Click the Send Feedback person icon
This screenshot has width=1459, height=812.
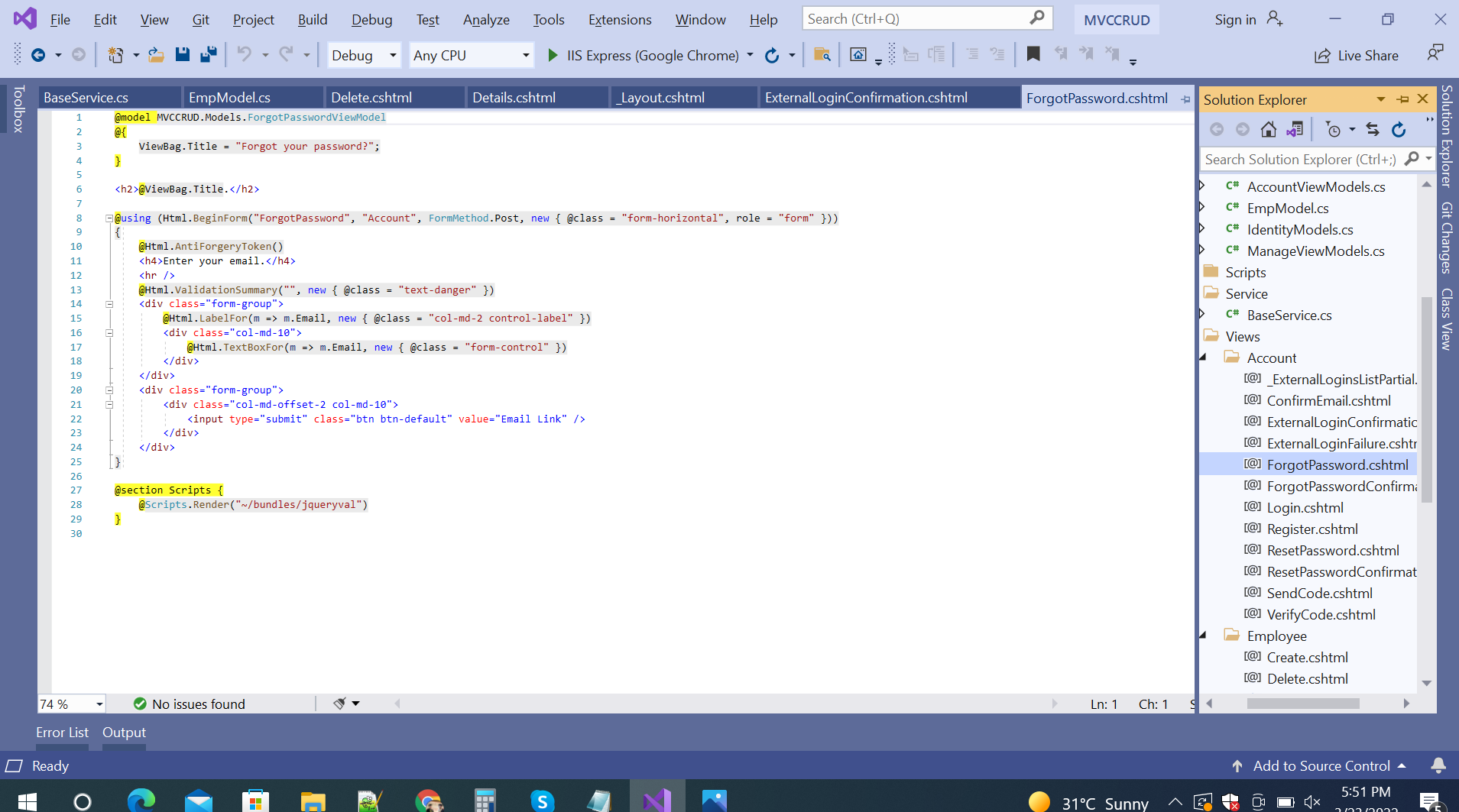click(x=1435, y=53)
